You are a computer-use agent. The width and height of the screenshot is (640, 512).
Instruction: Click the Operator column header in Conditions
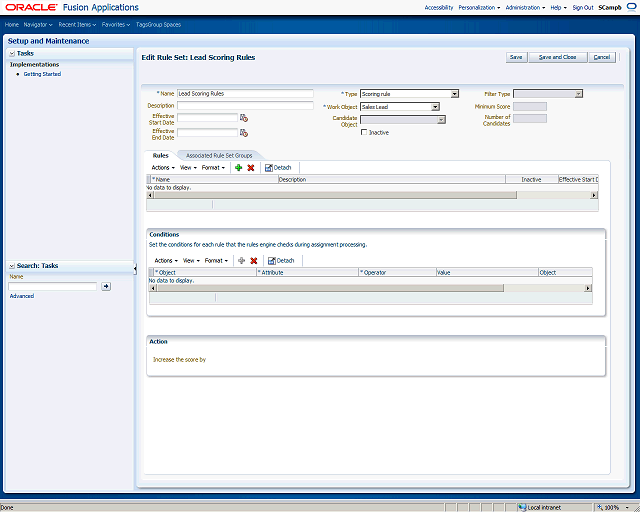(x=397, y=272)
